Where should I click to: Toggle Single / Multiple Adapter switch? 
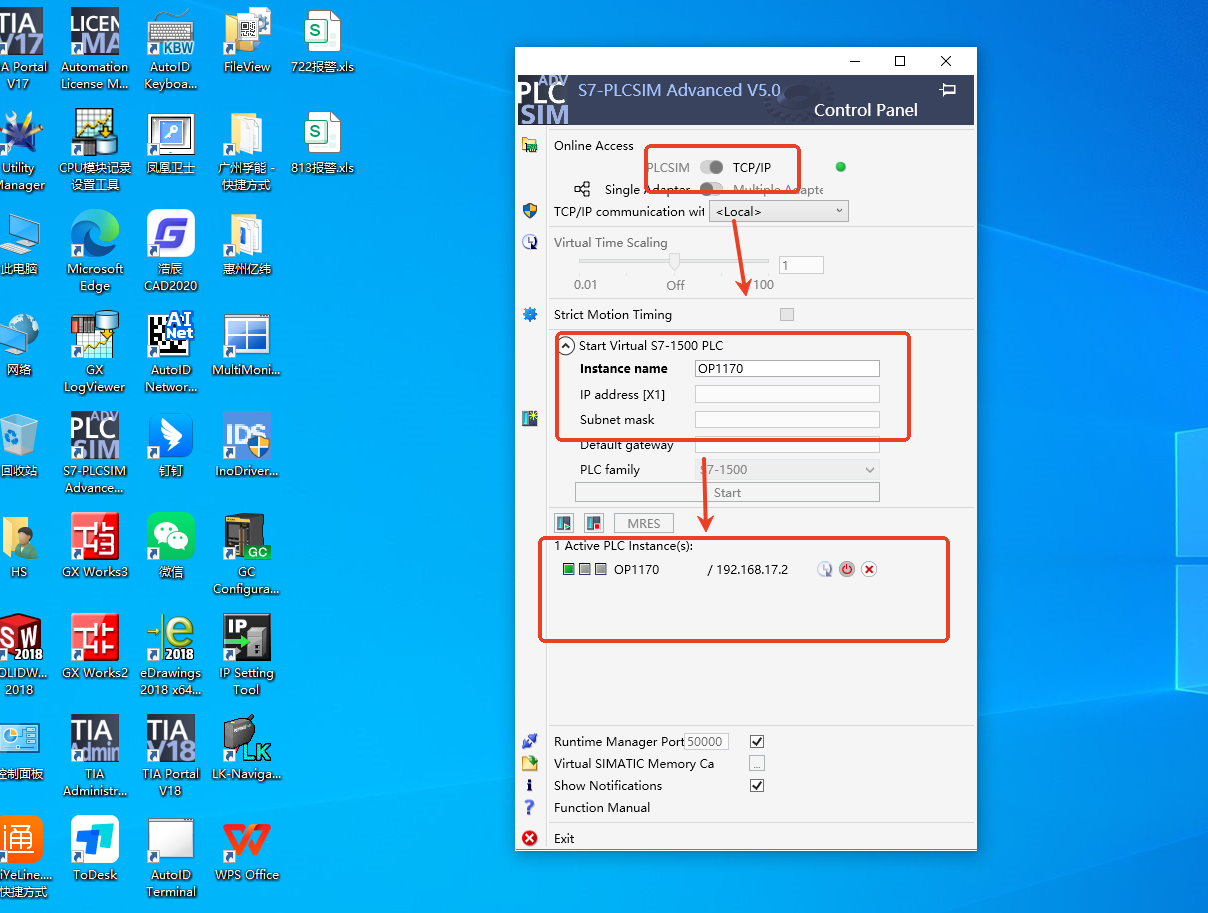(711, 189)
